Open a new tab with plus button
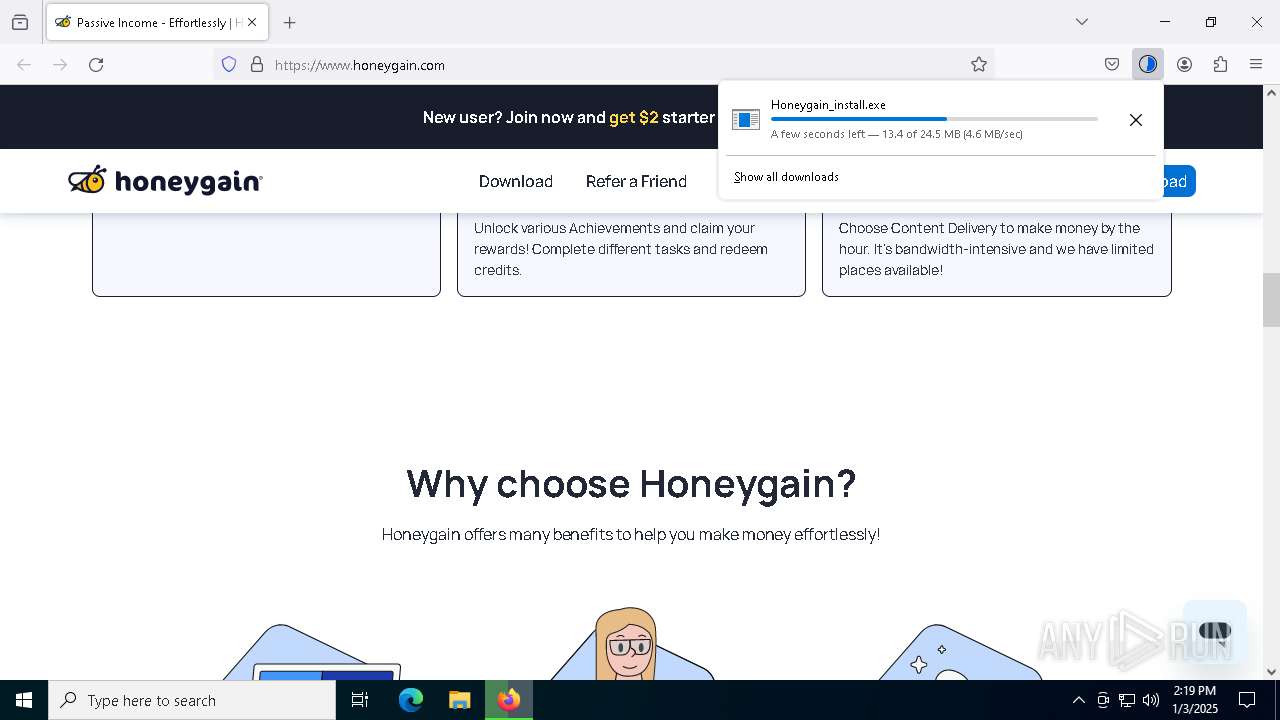Image resolution: width=1280 pixels, height=720 pixels. pyautogui.click(x=290, y=22)
